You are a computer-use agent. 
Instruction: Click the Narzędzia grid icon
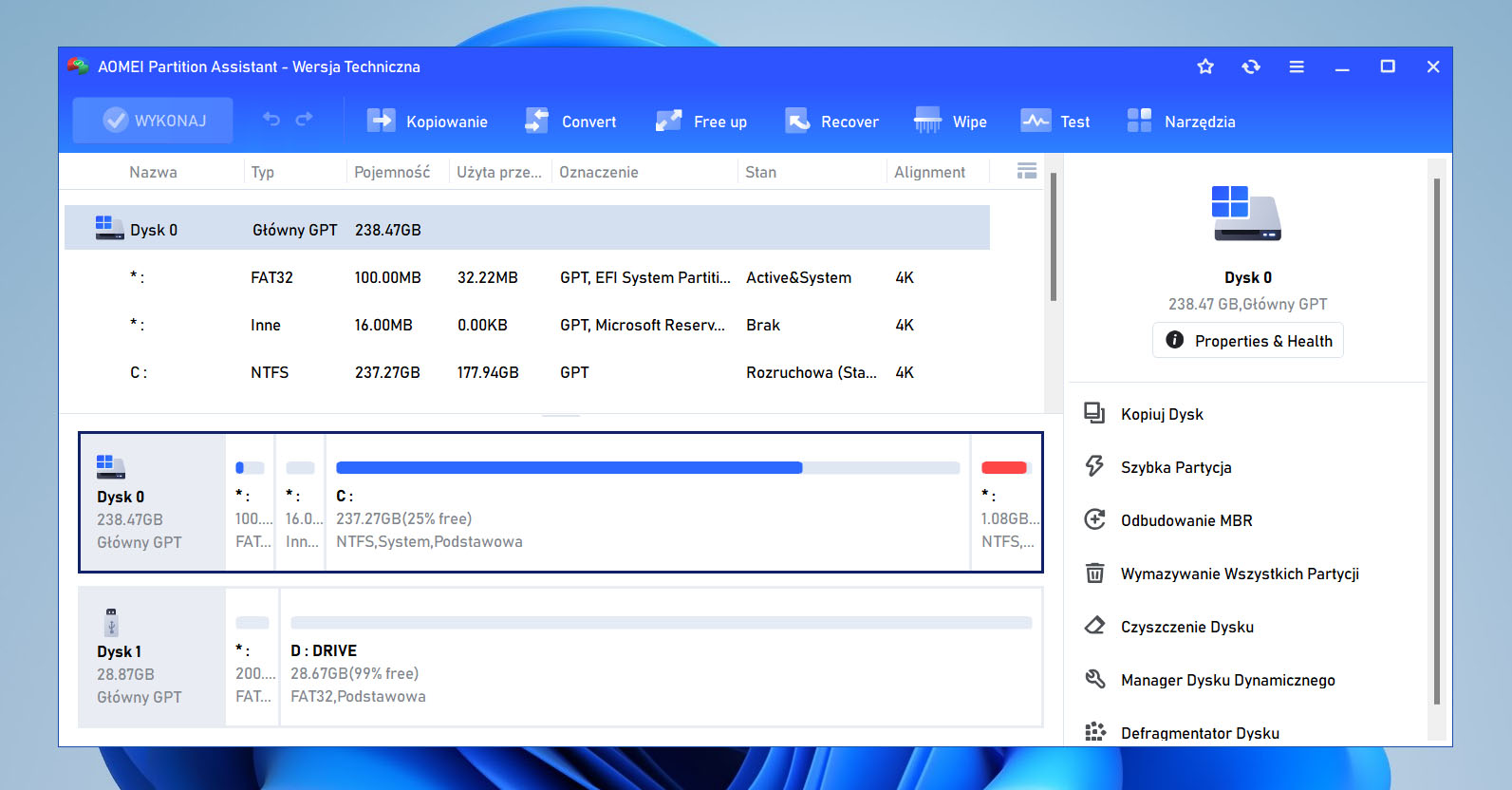[x=1139, y=121]
